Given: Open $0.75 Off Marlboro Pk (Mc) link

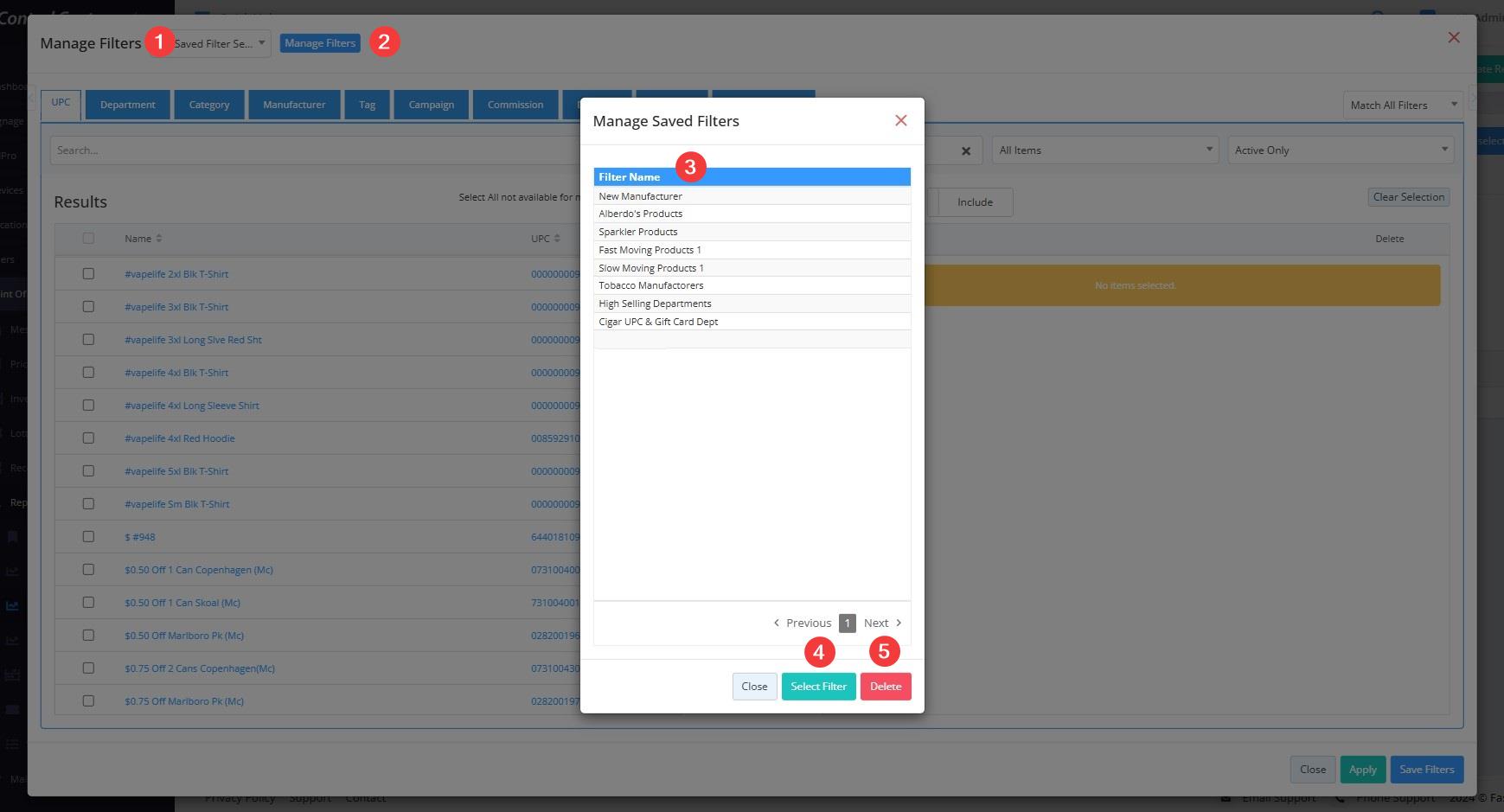Looking at the screenshot, I should (x=183, y=701).
